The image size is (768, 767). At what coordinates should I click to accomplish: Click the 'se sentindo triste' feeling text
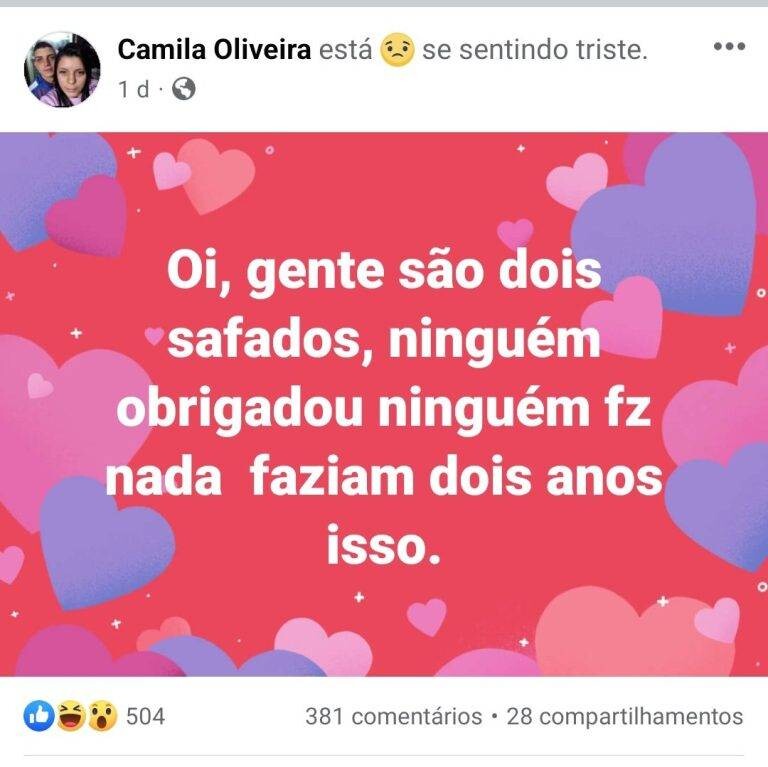click(x=534, y=50)
